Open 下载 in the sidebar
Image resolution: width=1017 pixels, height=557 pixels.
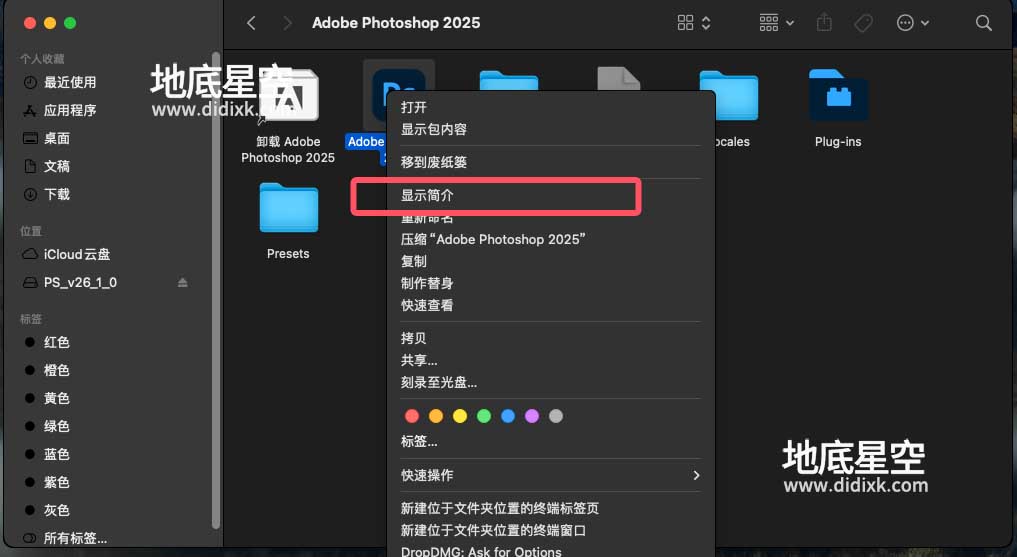[x=56, y=194]
